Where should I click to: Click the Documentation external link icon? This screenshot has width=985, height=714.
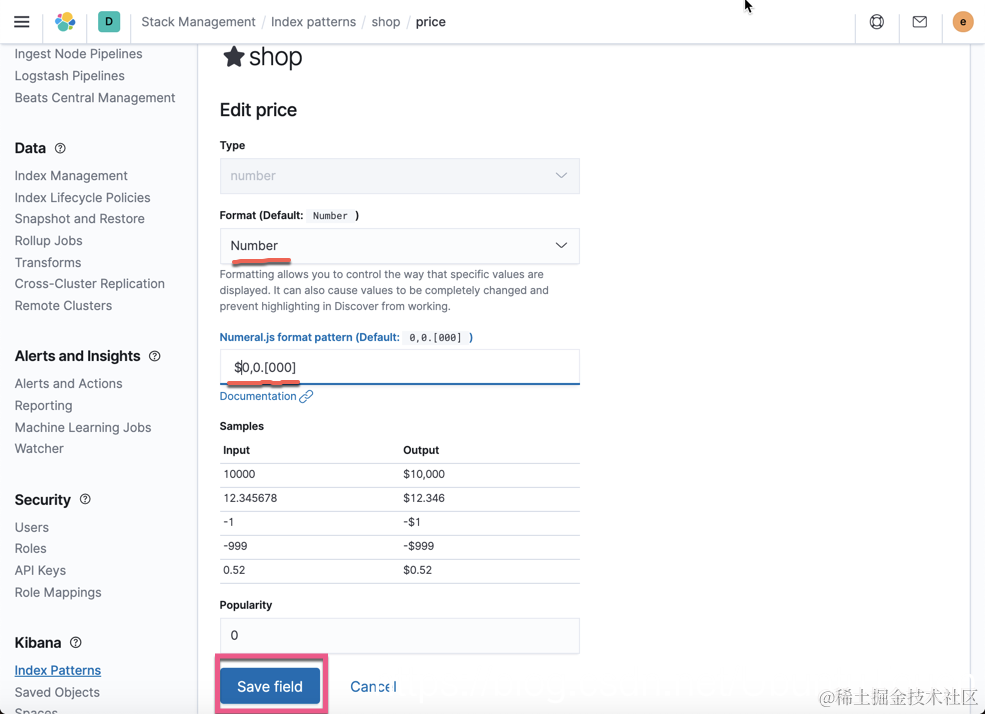pos(306,396)
